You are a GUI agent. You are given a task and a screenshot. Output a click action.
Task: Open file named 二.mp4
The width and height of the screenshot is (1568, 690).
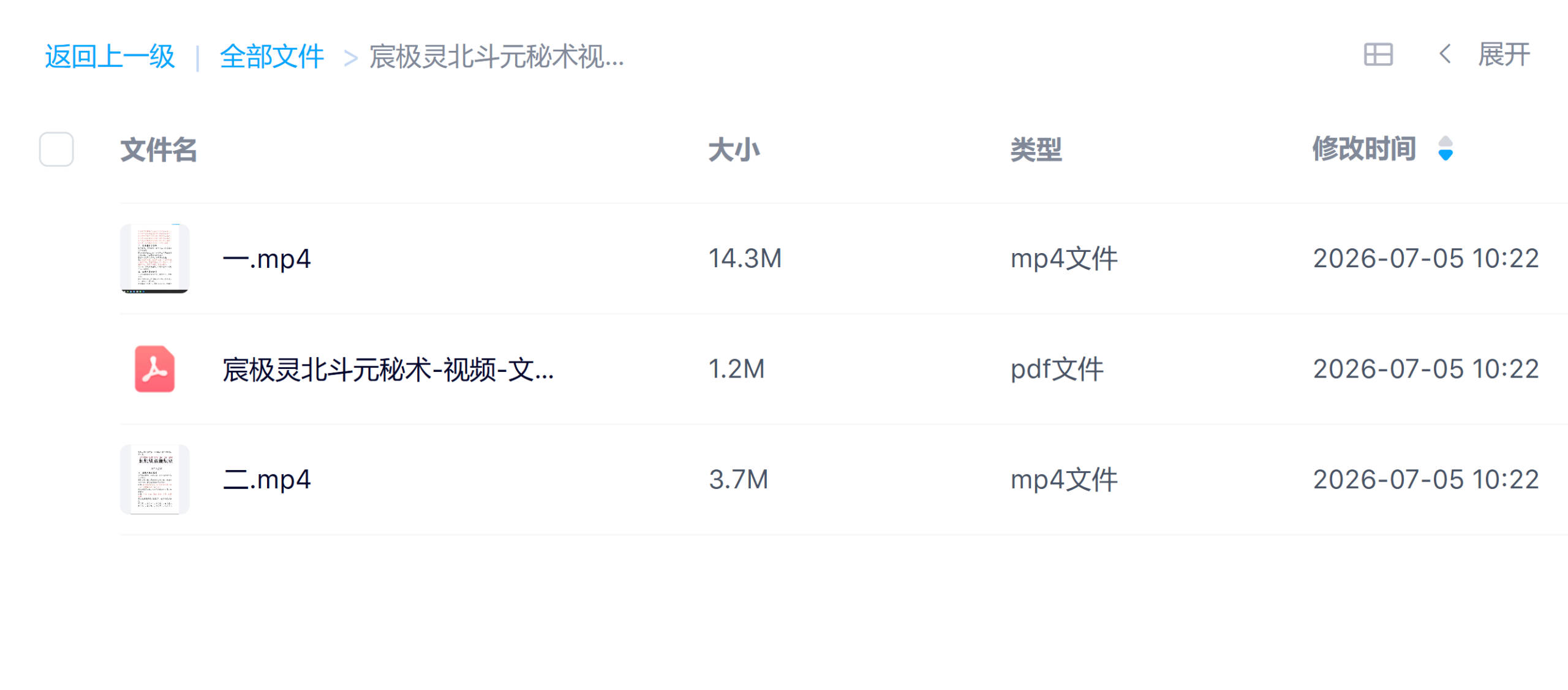(267, 480)
